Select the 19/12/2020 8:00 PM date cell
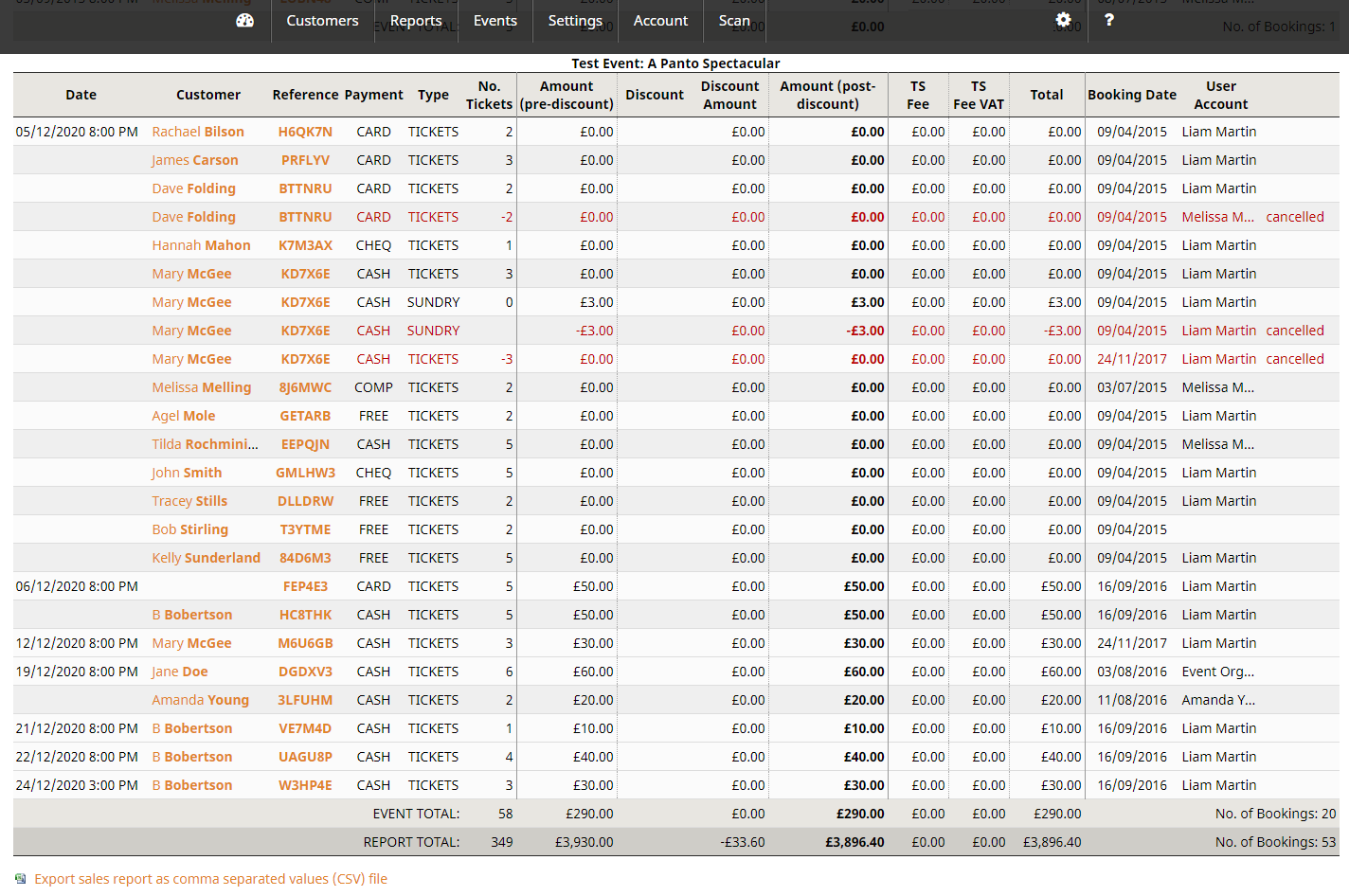The image size is (1349, 896). [77, 672]
